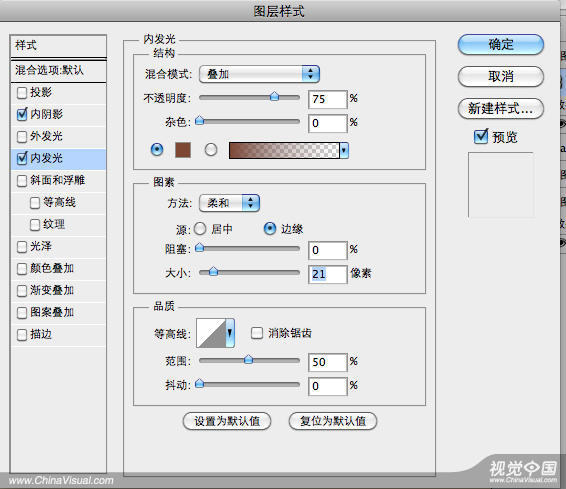Select the 样式 styles header item
The height and width of the screenshot is (489, 566).
click(58, 46)
